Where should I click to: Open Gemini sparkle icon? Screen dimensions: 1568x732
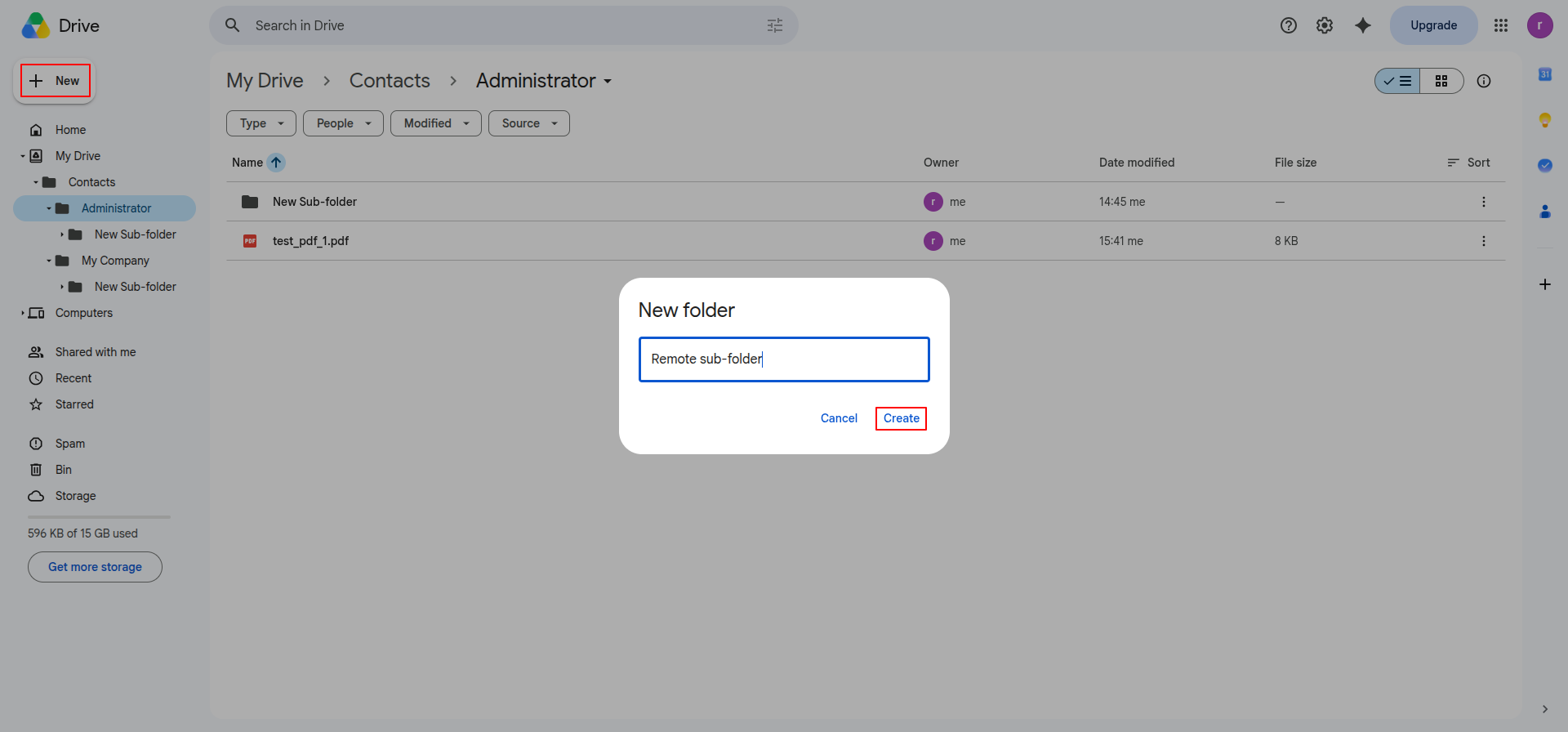[x=1363, y=25]
